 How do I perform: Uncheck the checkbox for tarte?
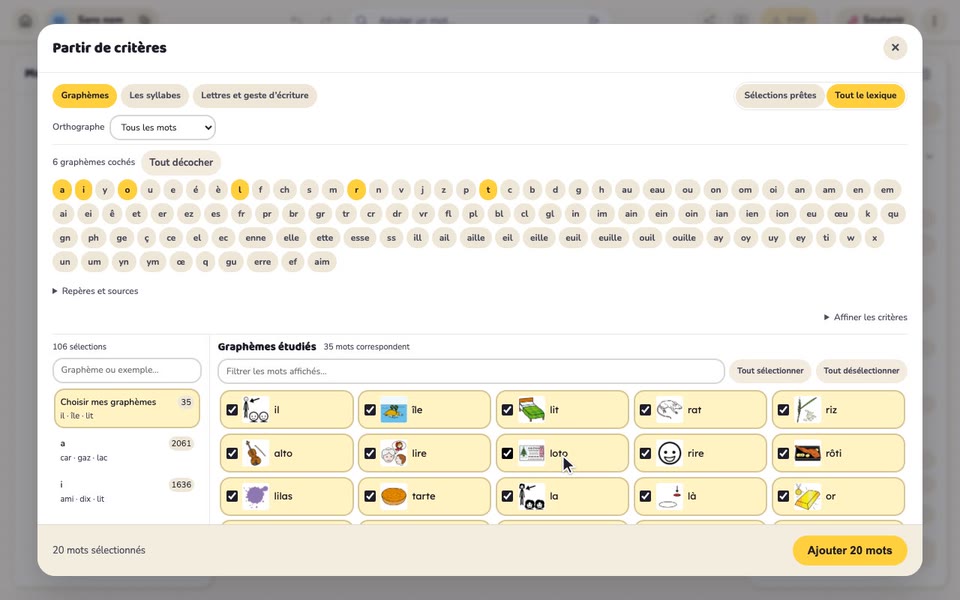370,496
